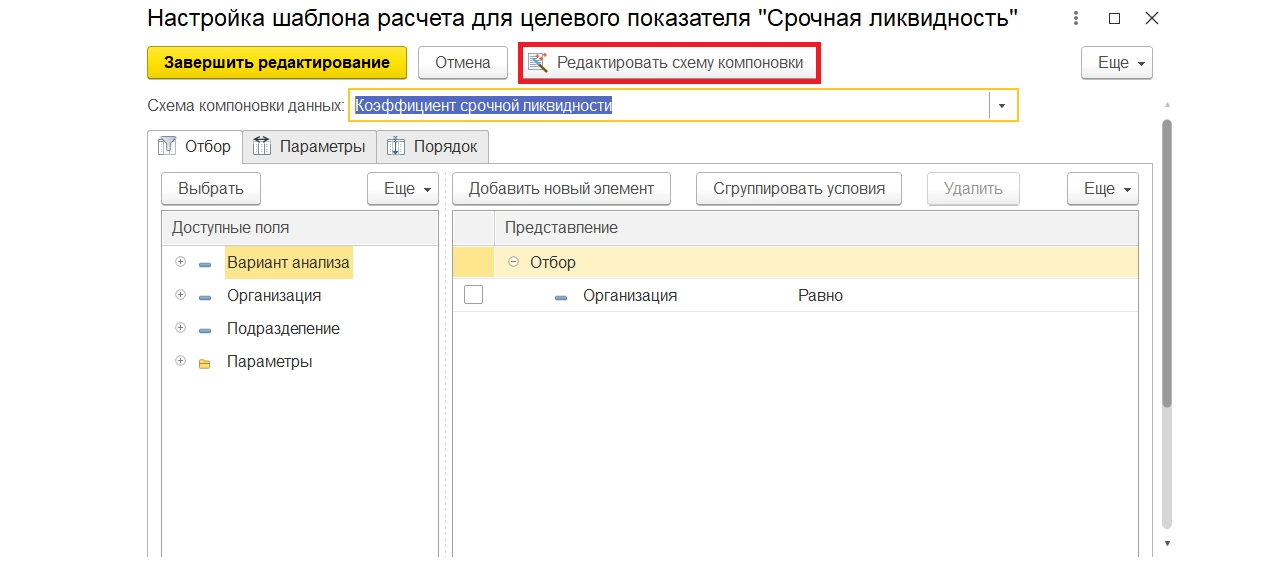Screen dimensions: 1288x567
Task: Click the field icon beside Вариант анализа
Action: tap(205, 265)
